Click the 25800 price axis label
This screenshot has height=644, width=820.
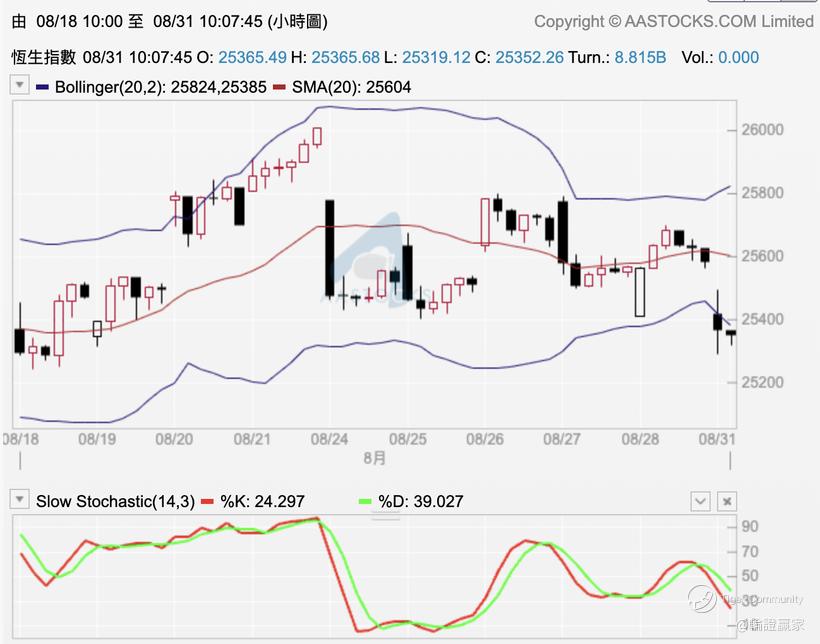[762, 193]
